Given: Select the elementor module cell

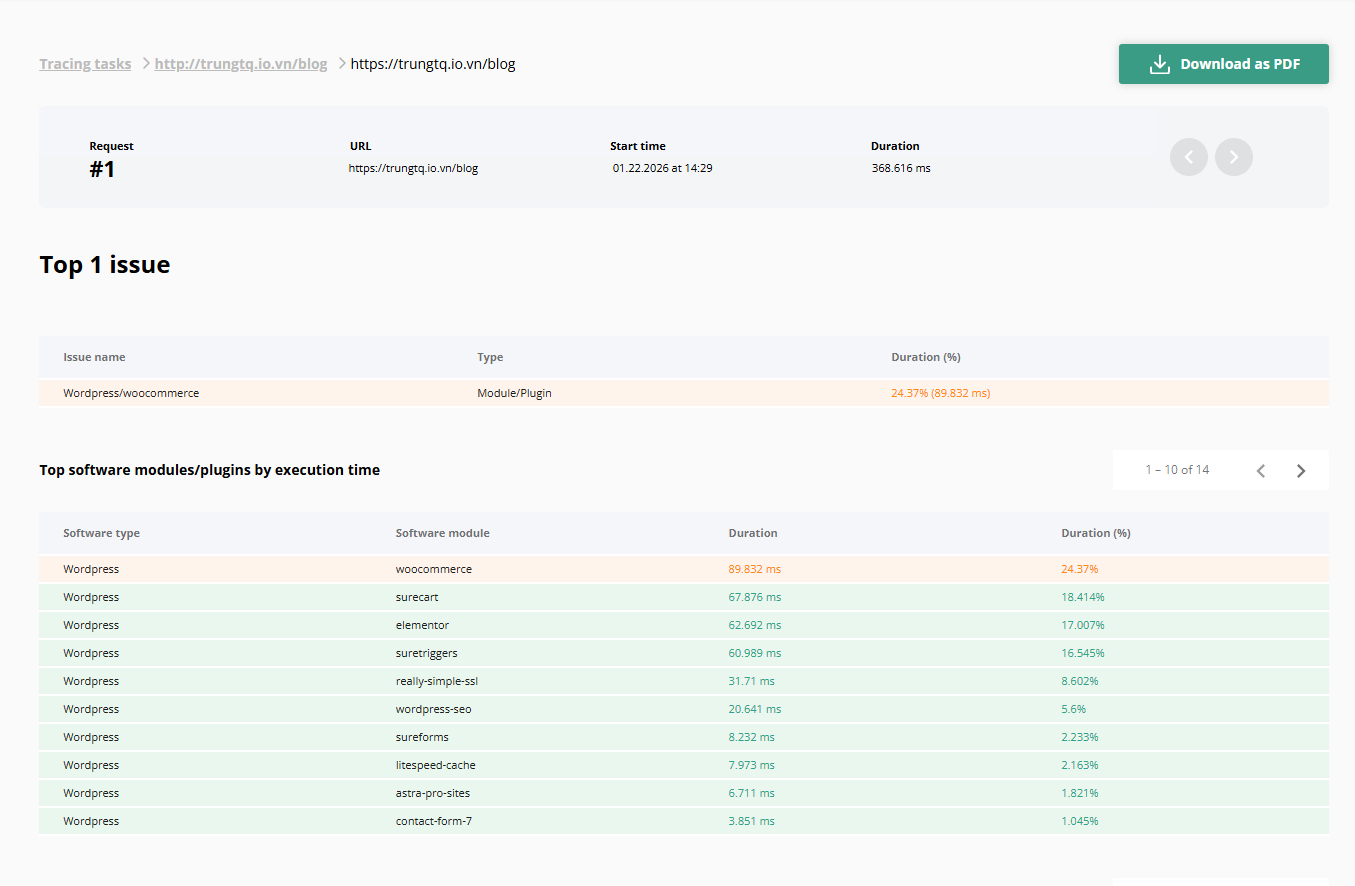Looking at the screenshot, I should [422, 625].
